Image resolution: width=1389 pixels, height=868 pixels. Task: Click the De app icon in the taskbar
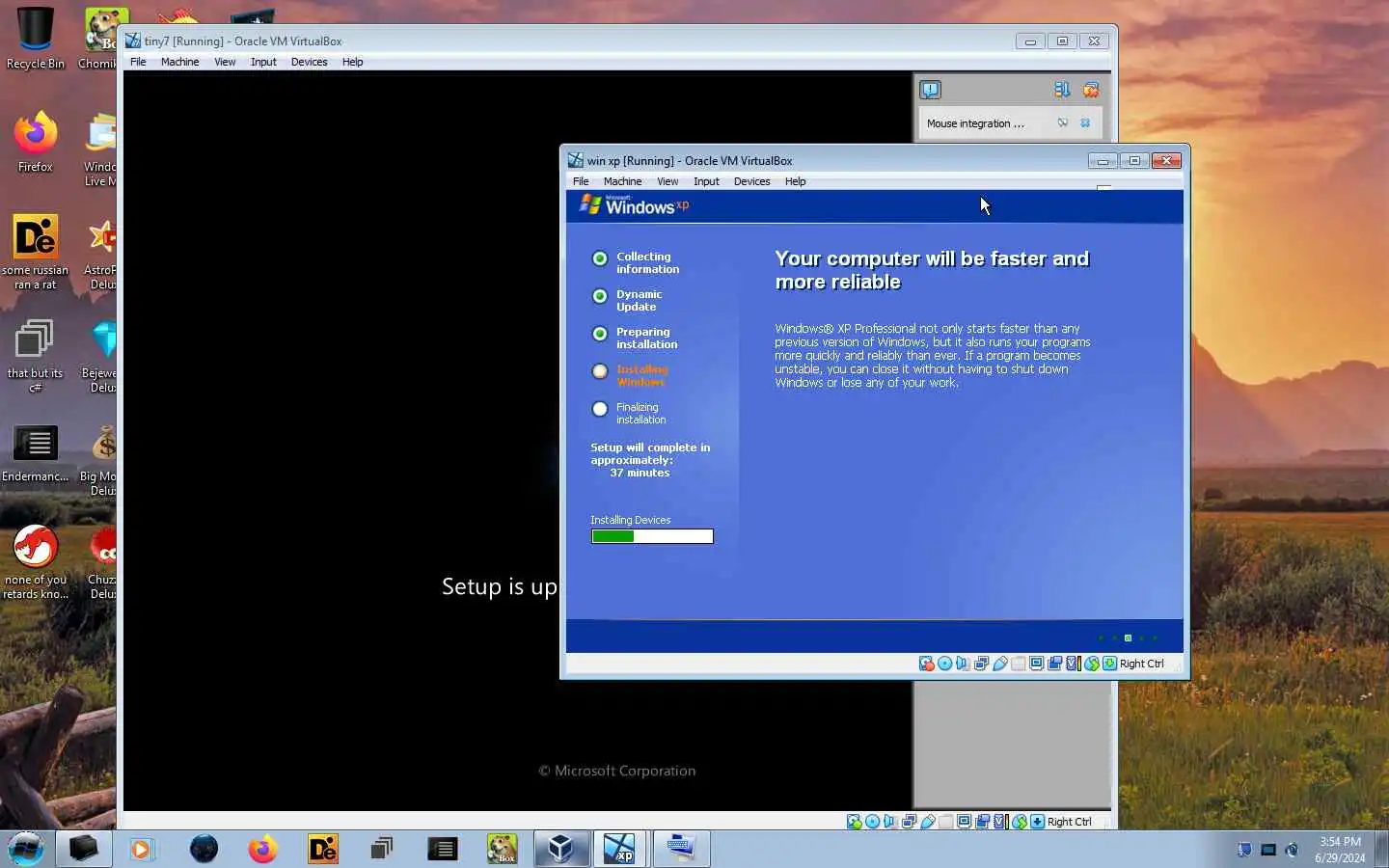click(x=322, y=849)
